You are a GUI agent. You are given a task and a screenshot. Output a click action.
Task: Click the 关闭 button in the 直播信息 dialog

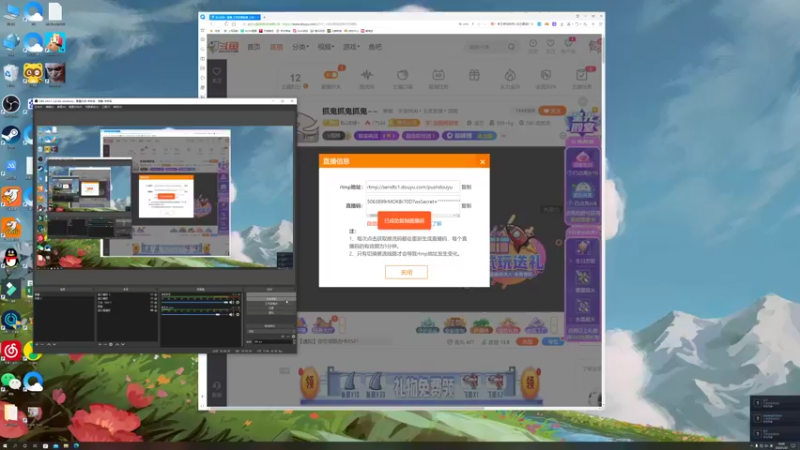[406, 272]
